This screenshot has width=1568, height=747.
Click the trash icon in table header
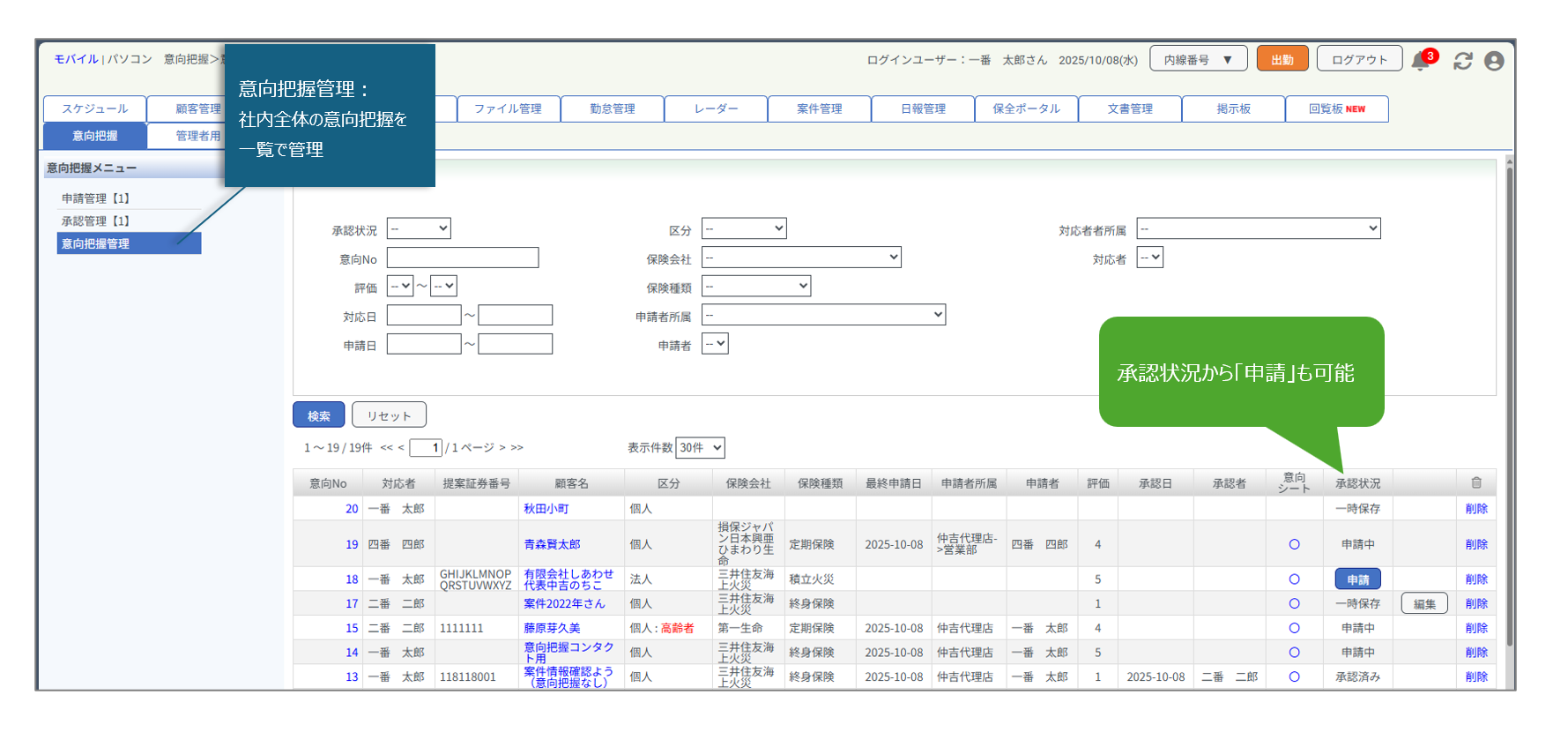pos(1476,482)
